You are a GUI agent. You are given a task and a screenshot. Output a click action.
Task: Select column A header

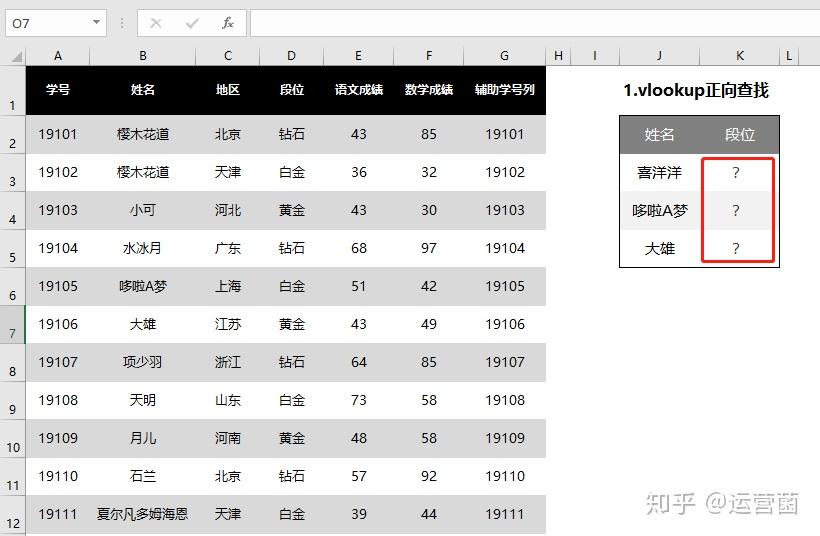[x=58, y=56]
